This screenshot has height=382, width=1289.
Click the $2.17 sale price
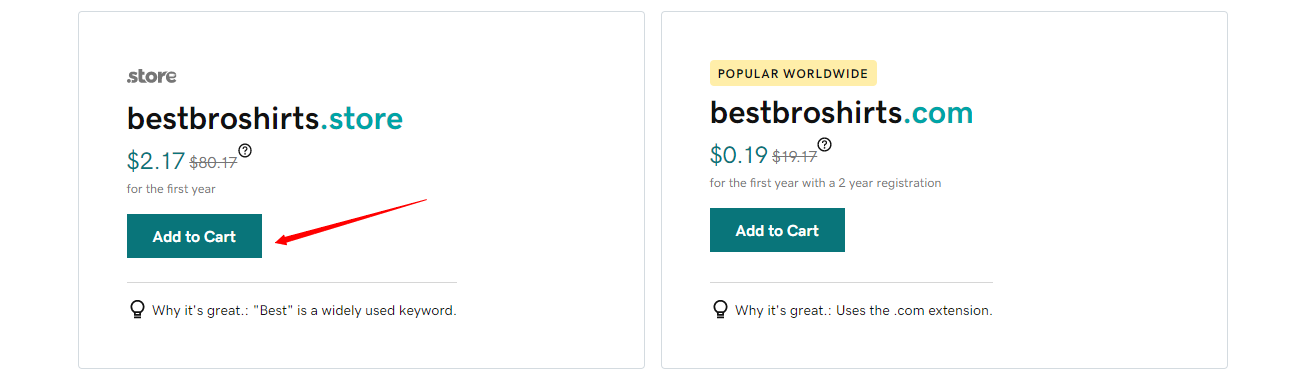(x=156, y=161)
